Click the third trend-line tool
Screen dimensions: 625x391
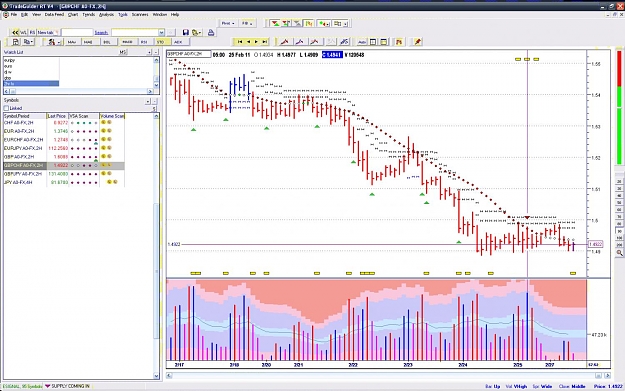point(315,41)
